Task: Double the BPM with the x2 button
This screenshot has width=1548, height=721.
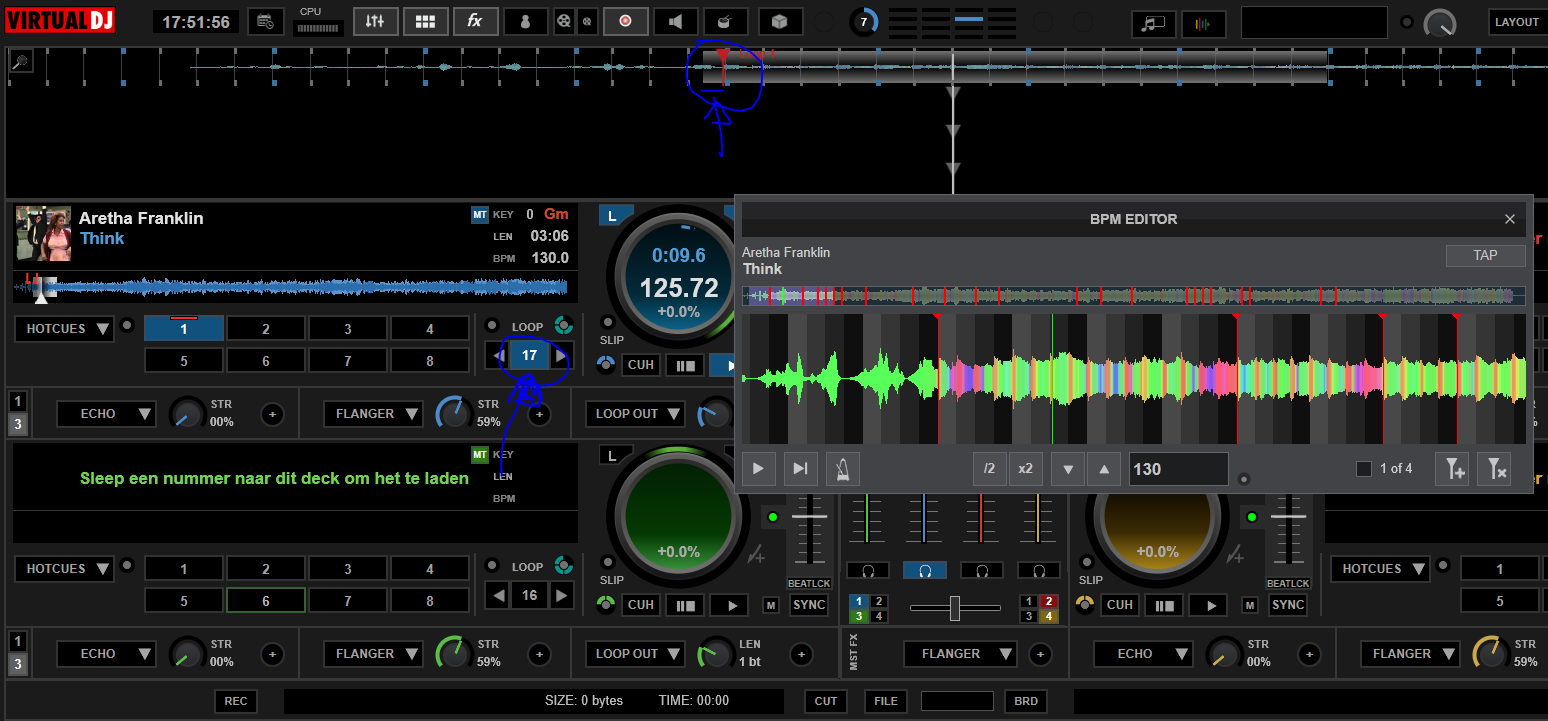Action: click(1025, 468)
